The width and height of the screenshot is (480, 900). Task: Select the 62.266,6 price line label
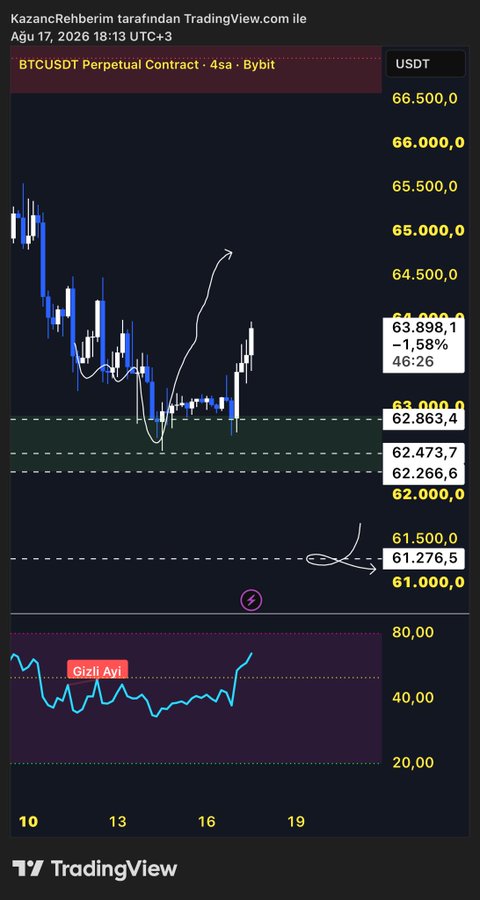(x=424, y=473)
